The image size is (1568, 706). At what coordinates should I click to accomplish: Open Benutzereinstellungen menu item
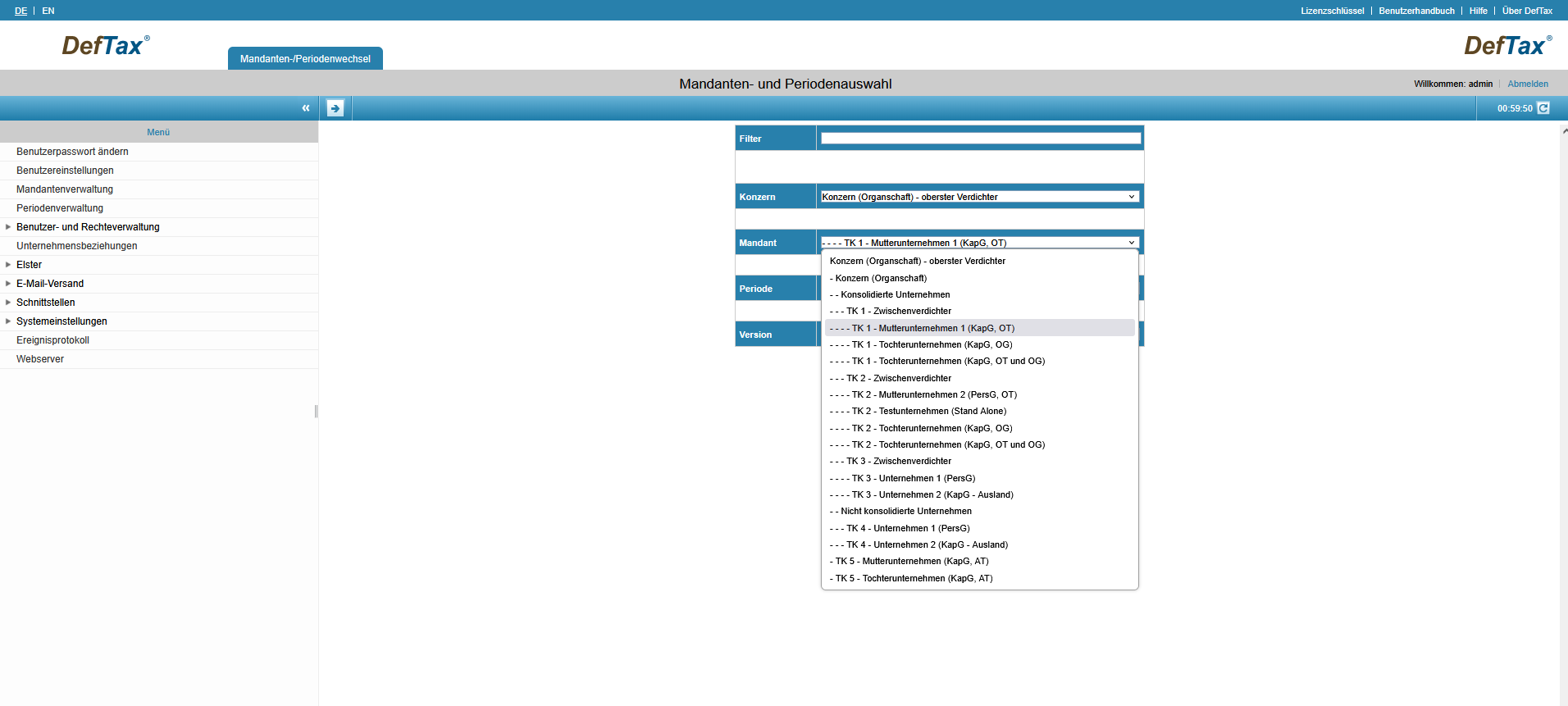point(159,171)
